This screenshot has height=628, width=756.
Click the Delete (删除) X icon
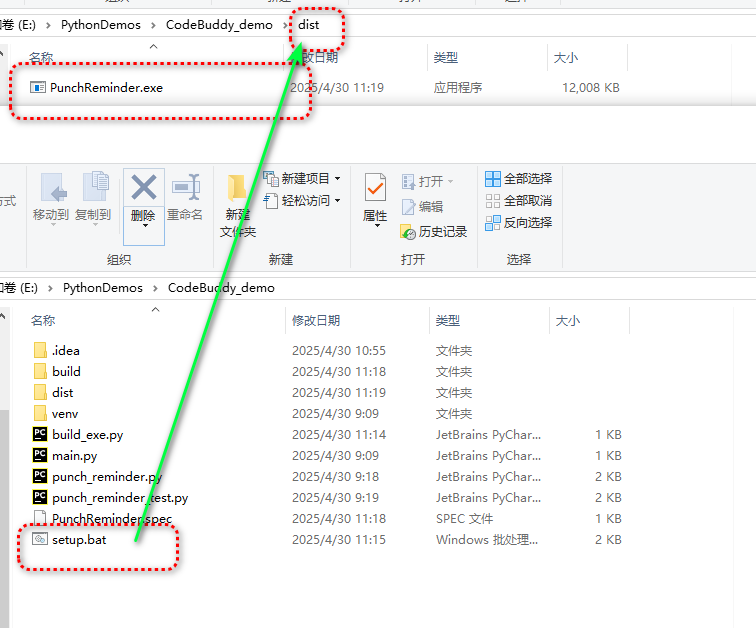coord(144,187)
